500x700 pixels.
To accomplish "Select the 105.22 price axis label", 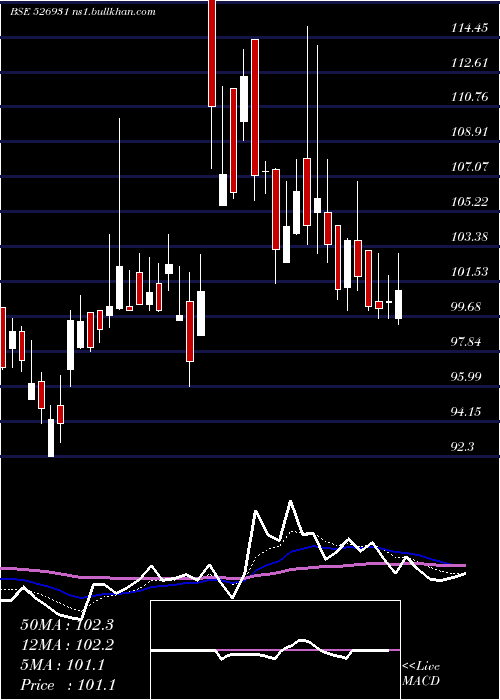I will [470, 202].
